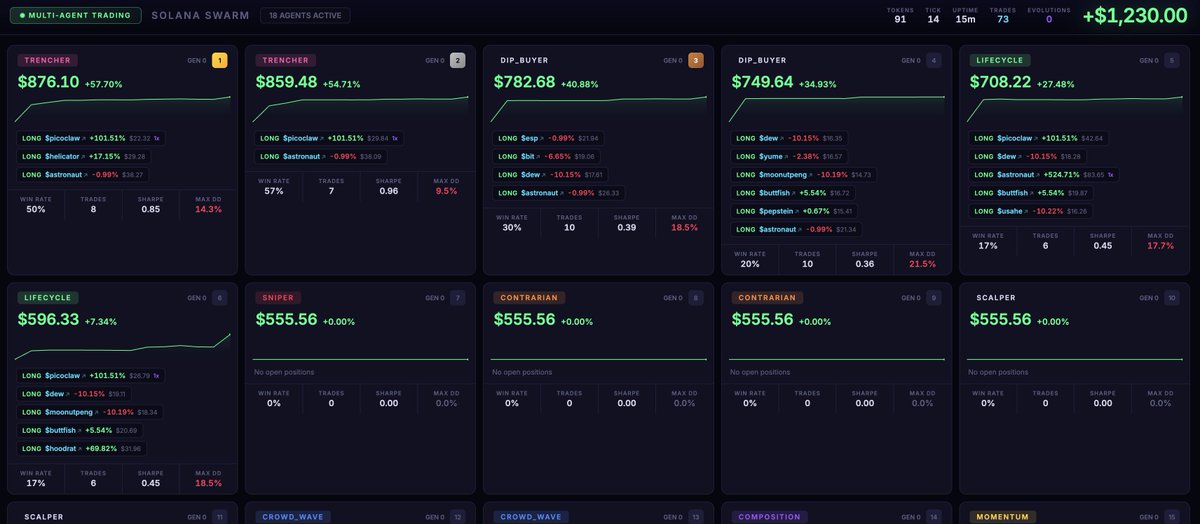Click rank badge 6 on the $596.33 card
The width and height of the screenshot is (1200, 524).
coord(220,298)
